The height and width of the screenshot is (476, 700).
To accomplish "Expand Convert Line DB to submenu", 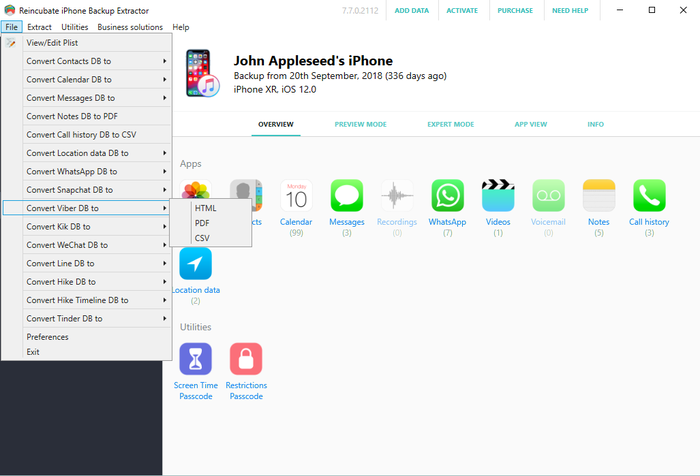I will click(97, 263).
